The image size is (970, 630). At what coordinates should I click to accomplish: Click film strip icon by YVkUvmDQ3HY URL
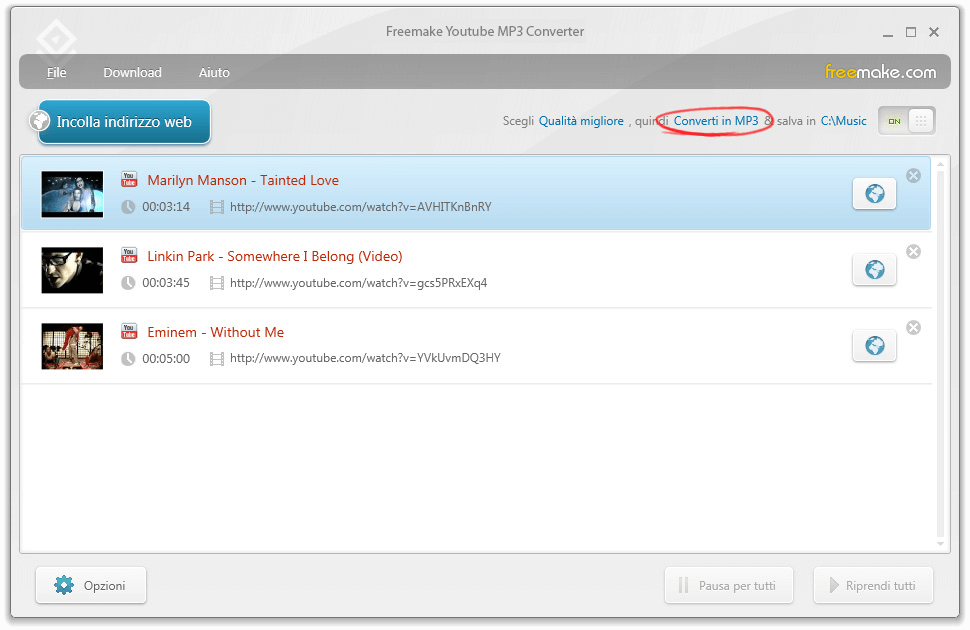(217, 358)
